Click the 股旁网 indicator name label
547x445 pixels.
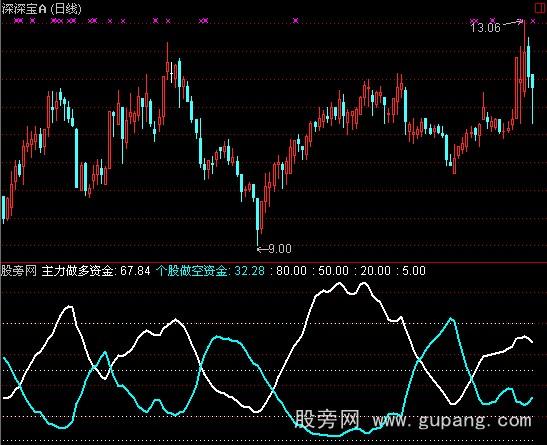tap(19, 271)
